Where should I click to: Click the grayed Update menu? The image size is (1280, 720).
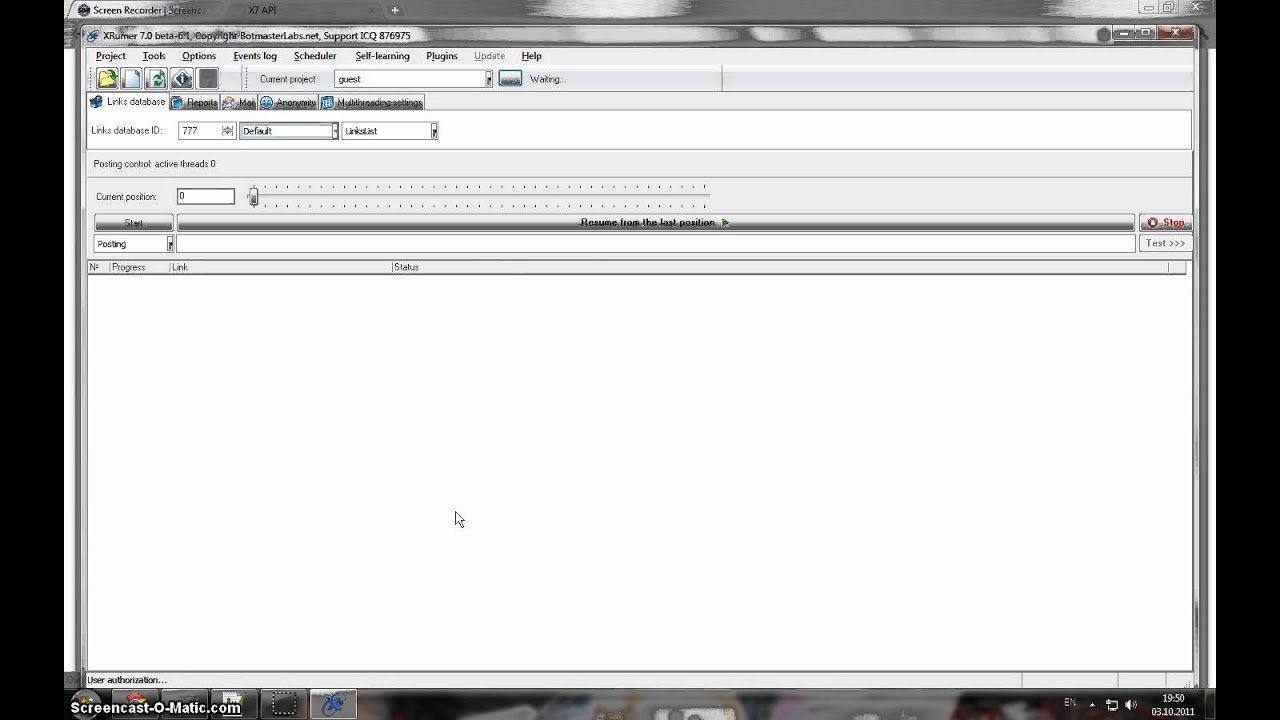coord(489,56)
